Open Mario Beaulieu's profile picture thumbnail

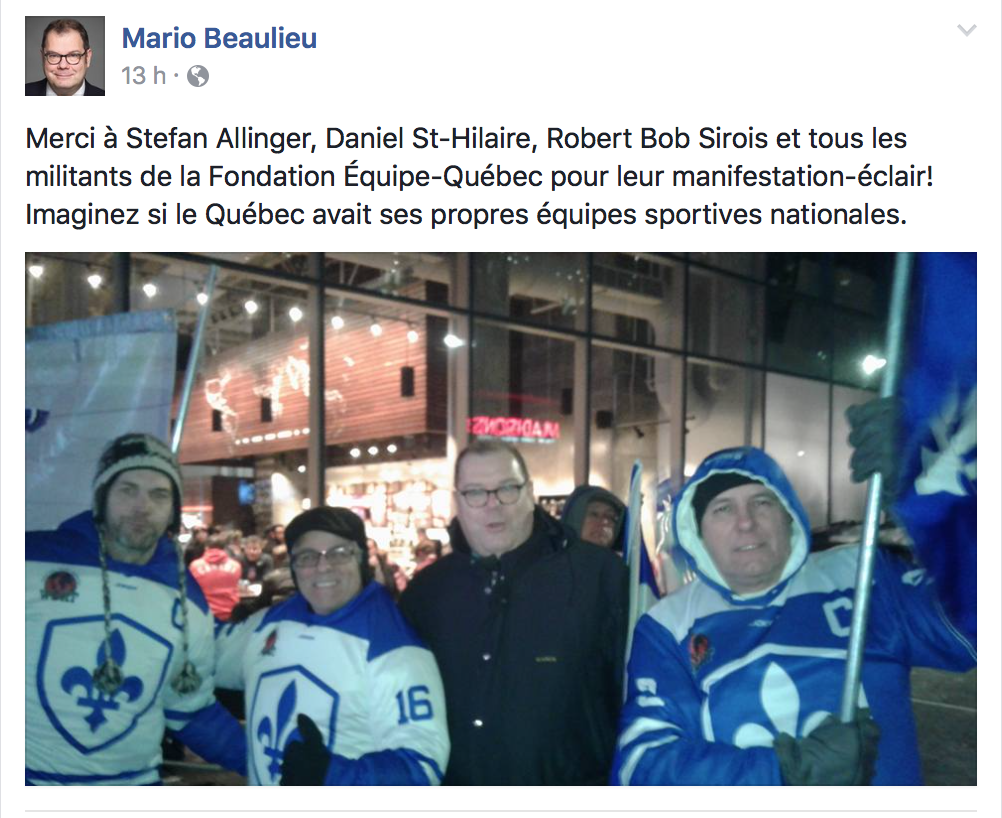pos(65,56)
